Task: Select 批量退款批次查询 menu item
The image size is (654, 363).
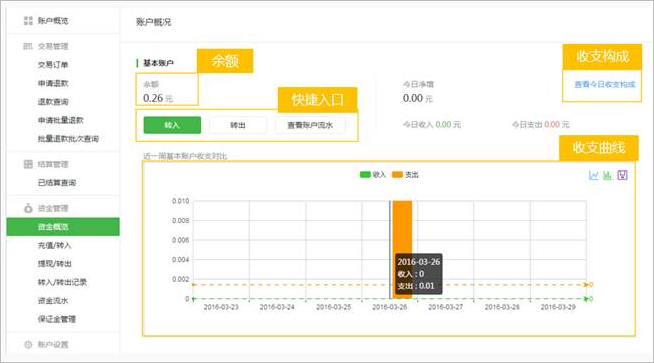Action: click(68, 139)
